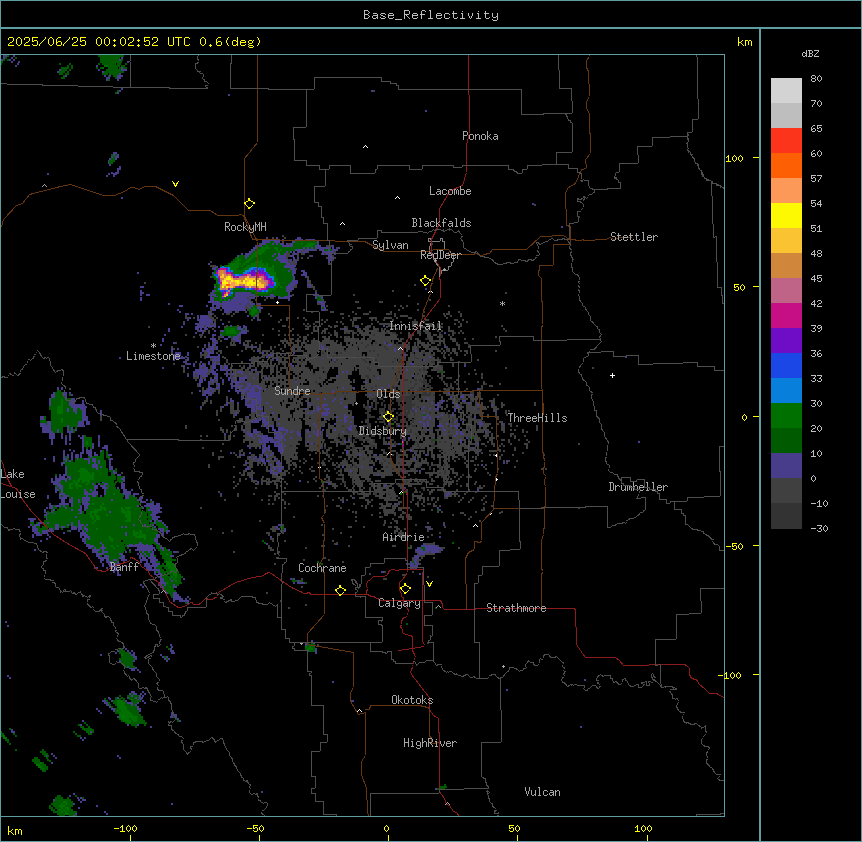Click the Okotoks city label

(x=412, y=700)
